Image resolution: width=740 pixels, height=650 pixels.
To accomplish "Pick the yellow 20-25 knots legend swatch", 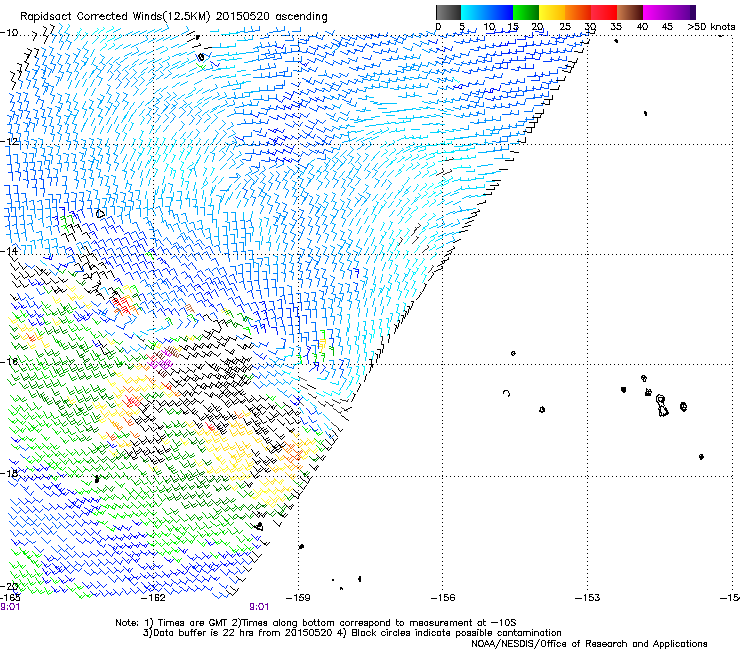I will [552, 12].
